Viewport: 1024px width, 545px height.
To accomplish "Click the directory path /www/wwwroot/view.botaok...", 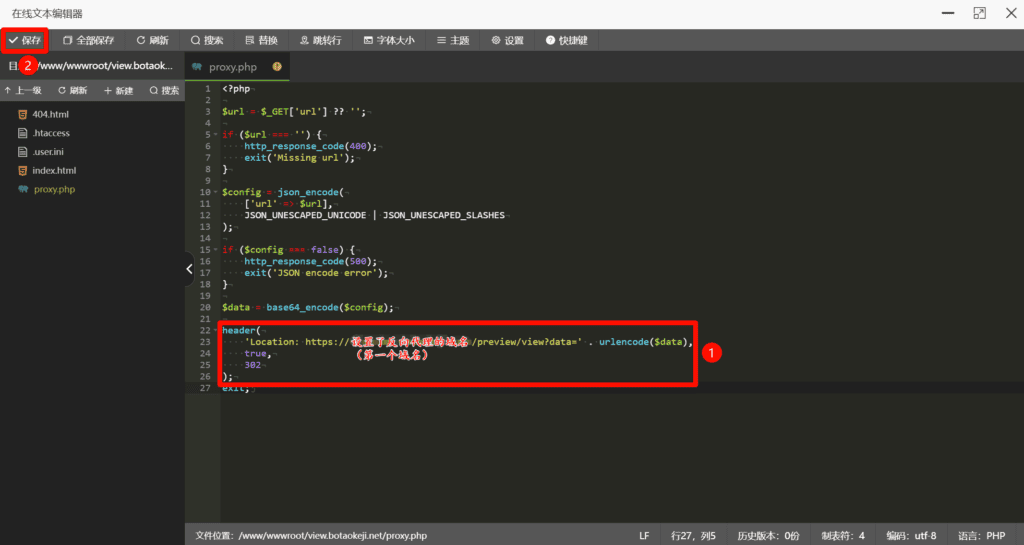I will pos(104,66).
